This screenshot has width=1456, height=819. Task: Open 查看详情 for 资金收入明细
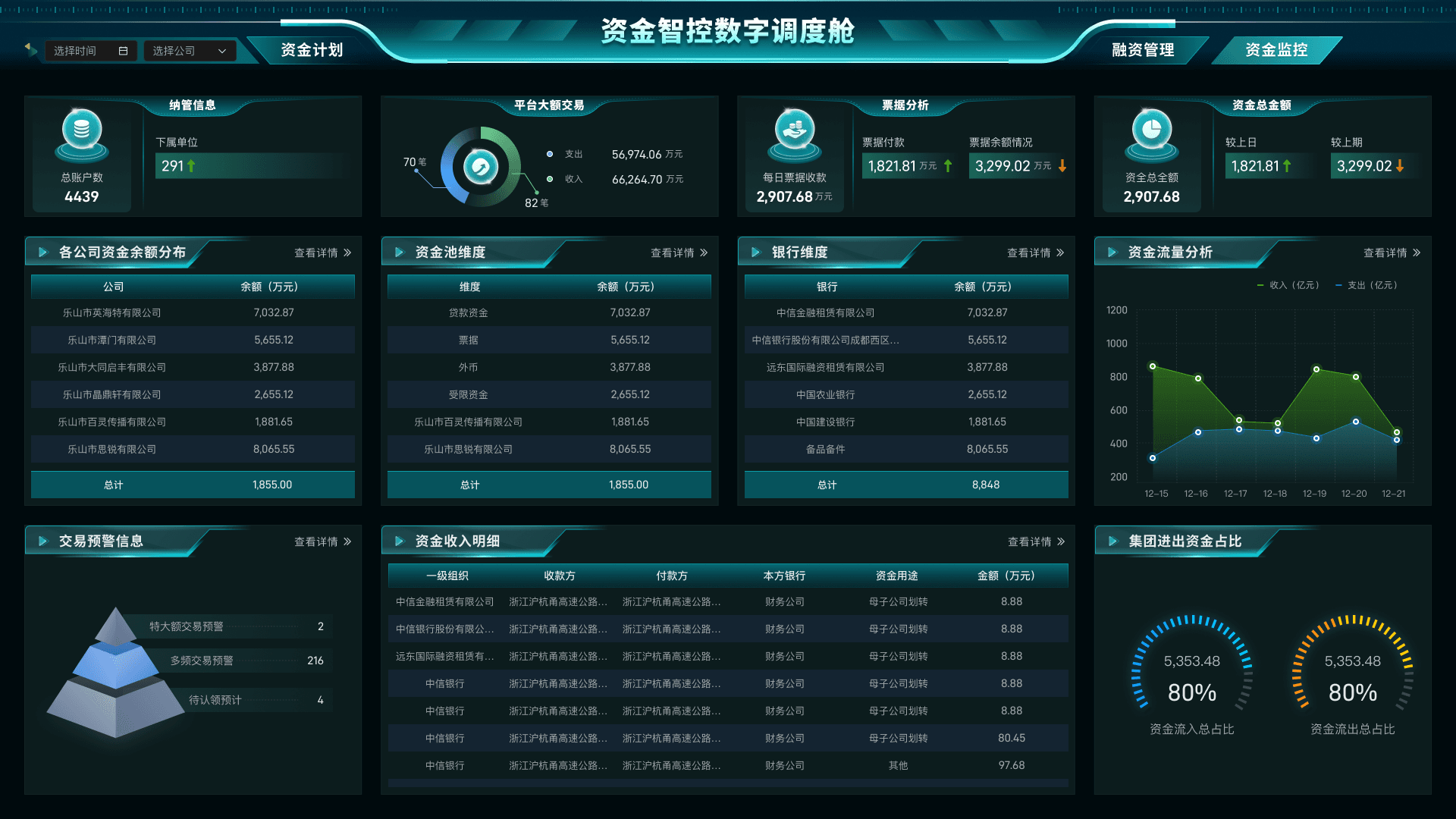coord(1037,541)
